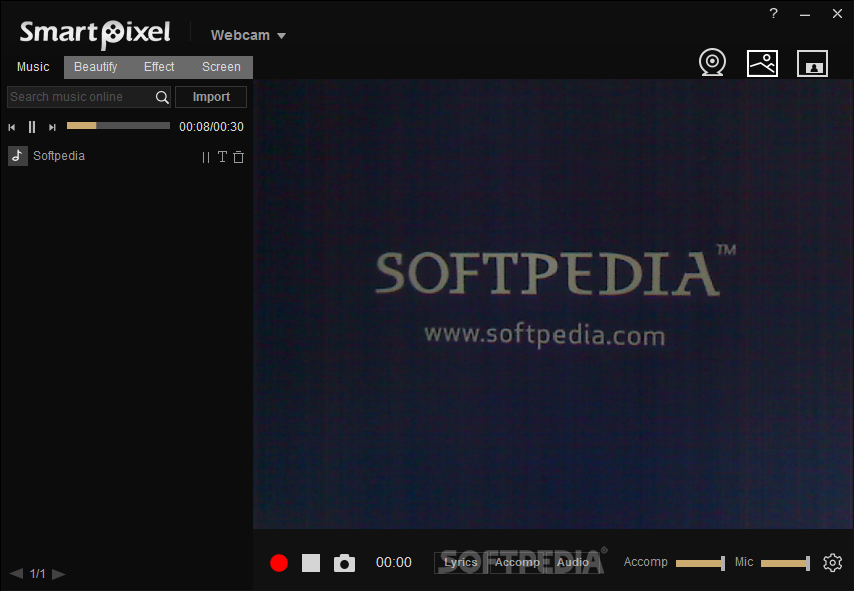This screenshot has height=591, width=854.
Task: Open help with the question mark
Action: click(773, 14)
